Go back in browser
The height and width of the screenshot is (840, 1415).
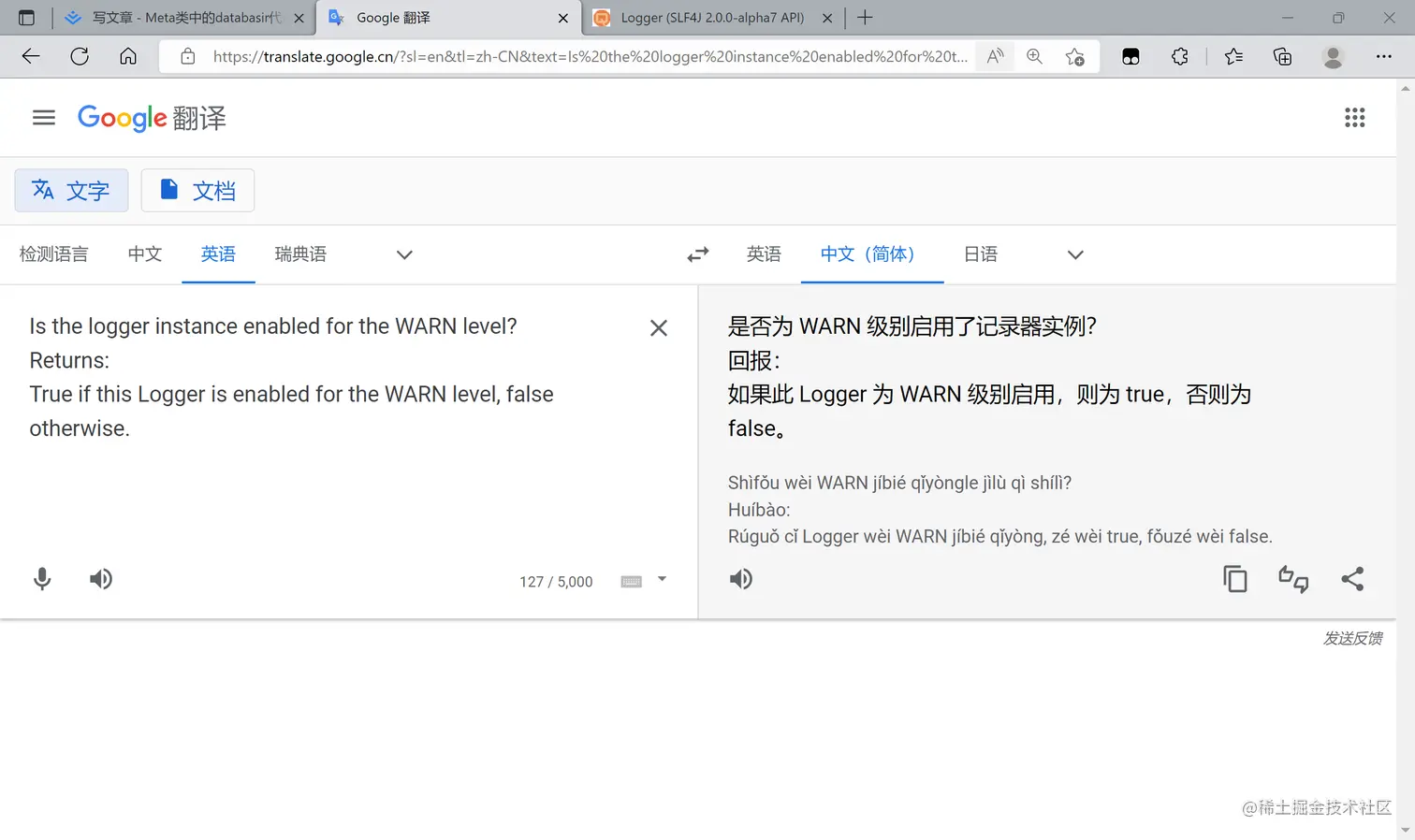[31, 56]
